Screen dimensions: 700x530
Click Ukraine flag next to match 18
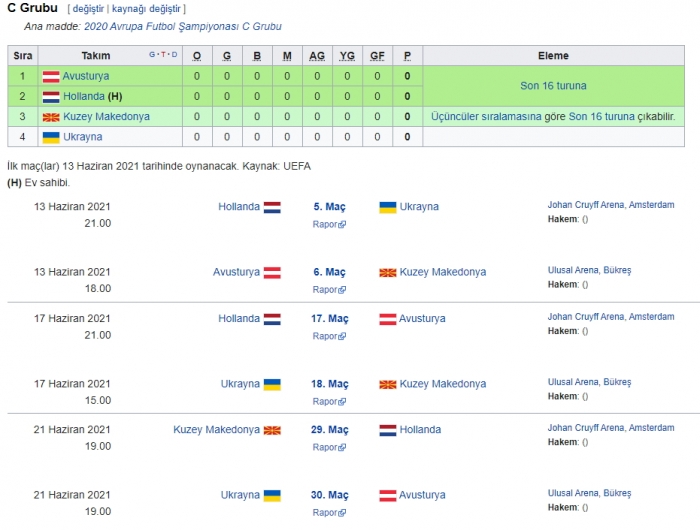click(272, 384)
